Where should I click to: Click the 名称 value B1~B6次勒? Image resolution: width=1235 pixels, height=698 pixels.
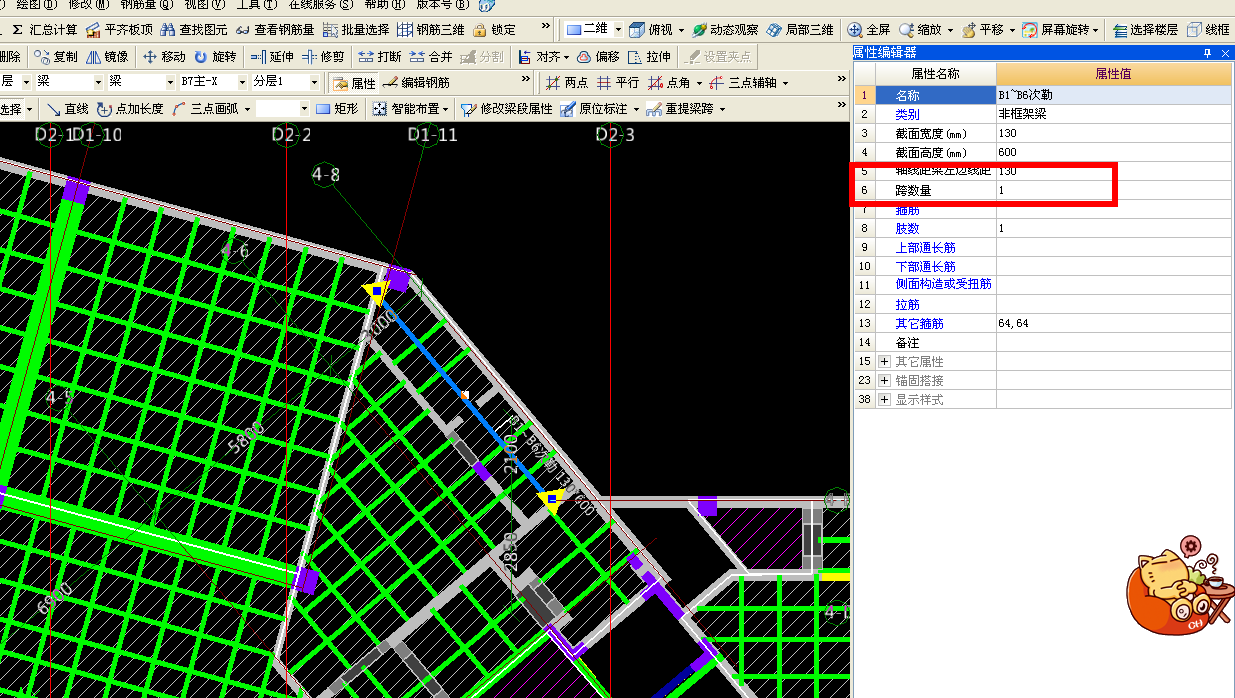[1114, 95]
